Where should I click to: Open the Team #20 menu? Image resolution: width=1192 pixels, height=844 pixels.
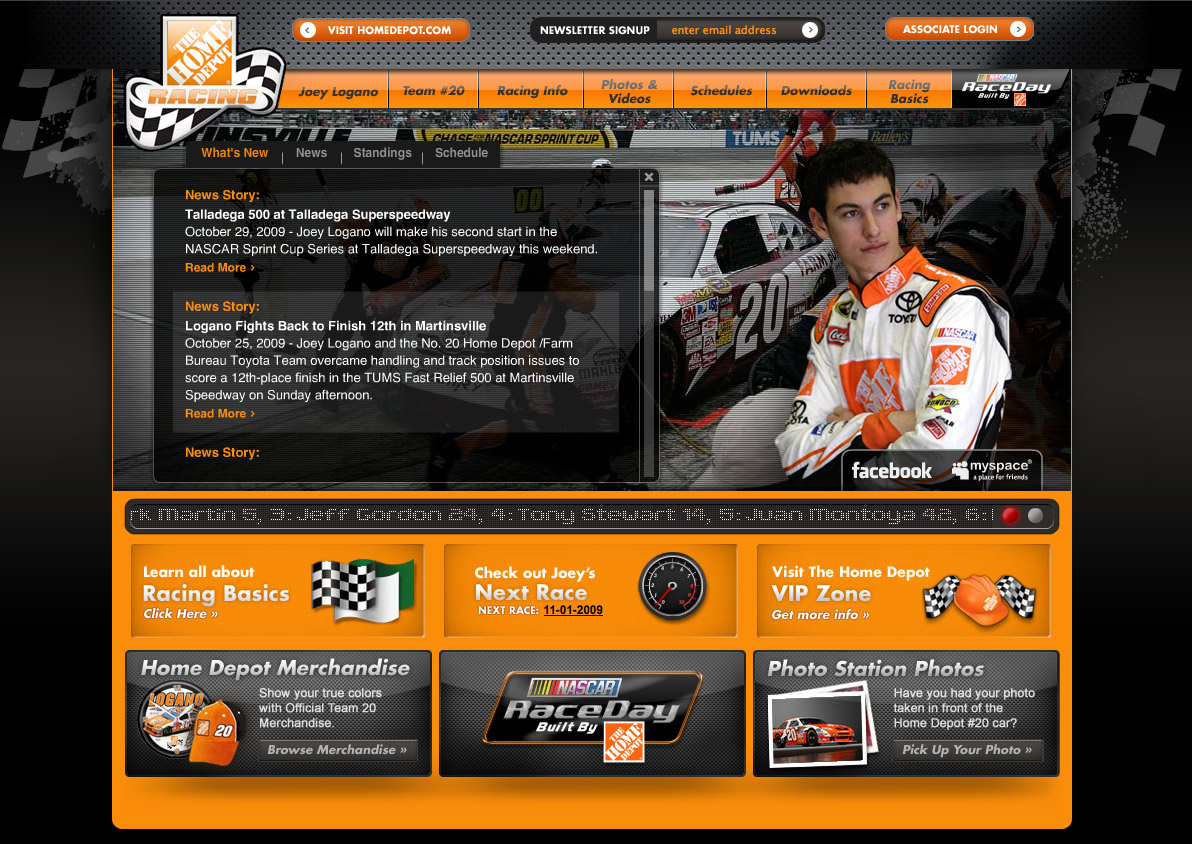coord(433,90)
